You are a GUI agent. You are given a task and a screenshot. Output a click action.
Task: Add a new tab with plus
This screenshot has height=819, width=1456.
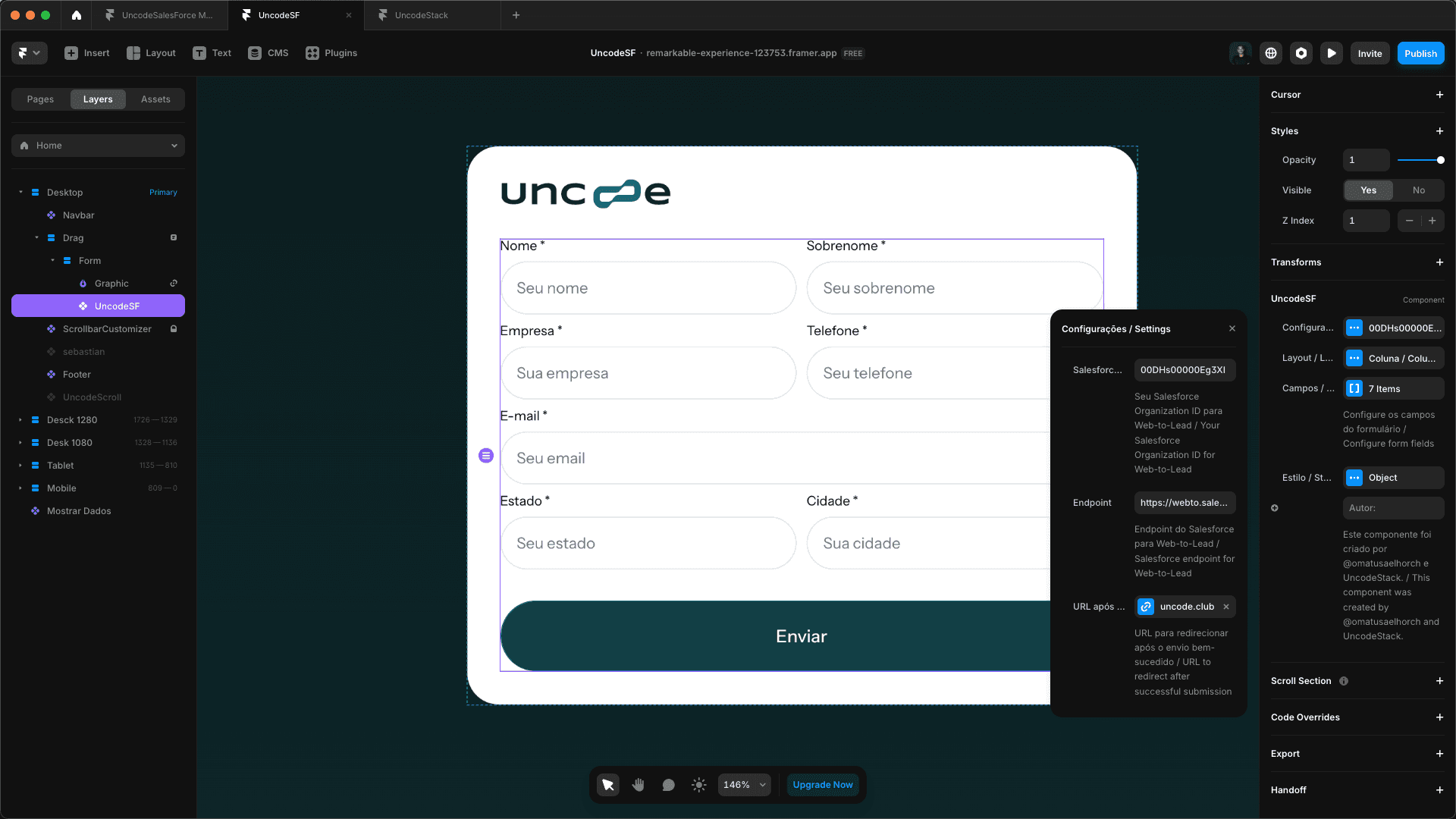[516, 15]
